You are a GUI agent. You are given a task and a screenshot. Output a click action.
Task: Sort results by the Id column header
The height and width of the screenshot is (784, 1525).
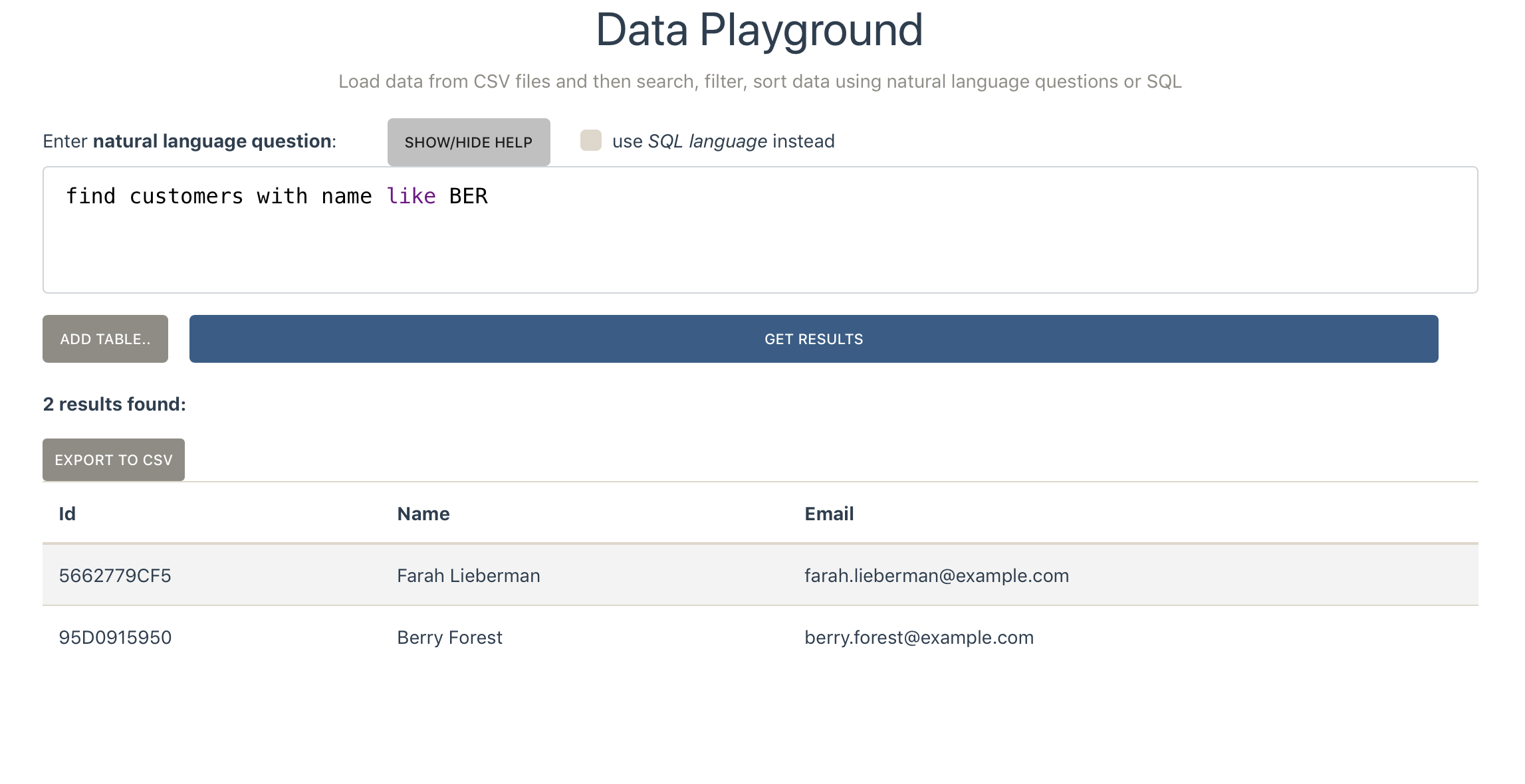[66, 513]
